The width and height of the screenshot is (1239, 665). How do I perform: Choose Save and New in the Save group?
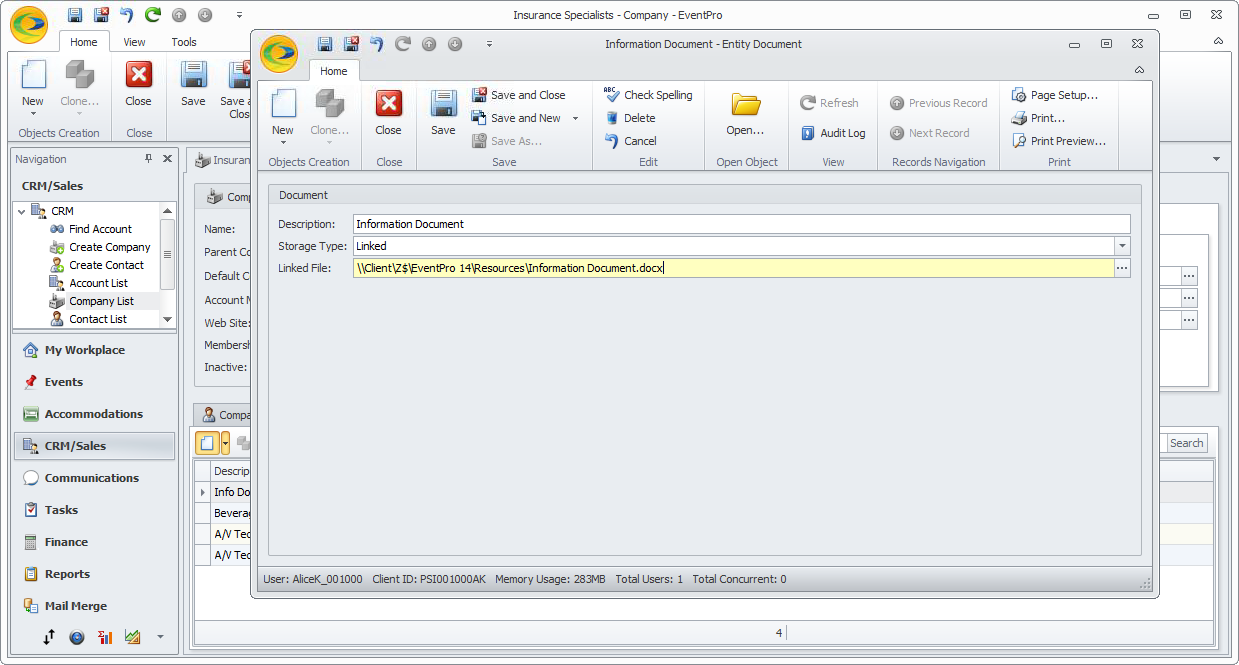point(517,118)
